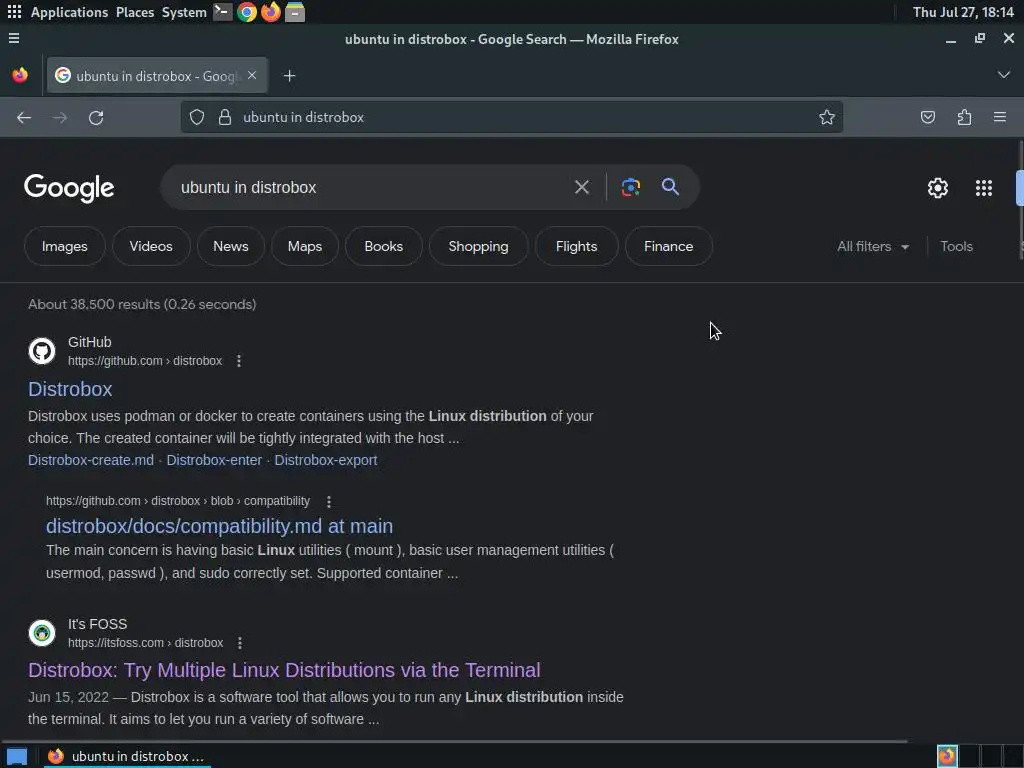Click the https://github.com › distrobox URL text
Viewport: 1024px width, 768px height.
pos(145,361)
